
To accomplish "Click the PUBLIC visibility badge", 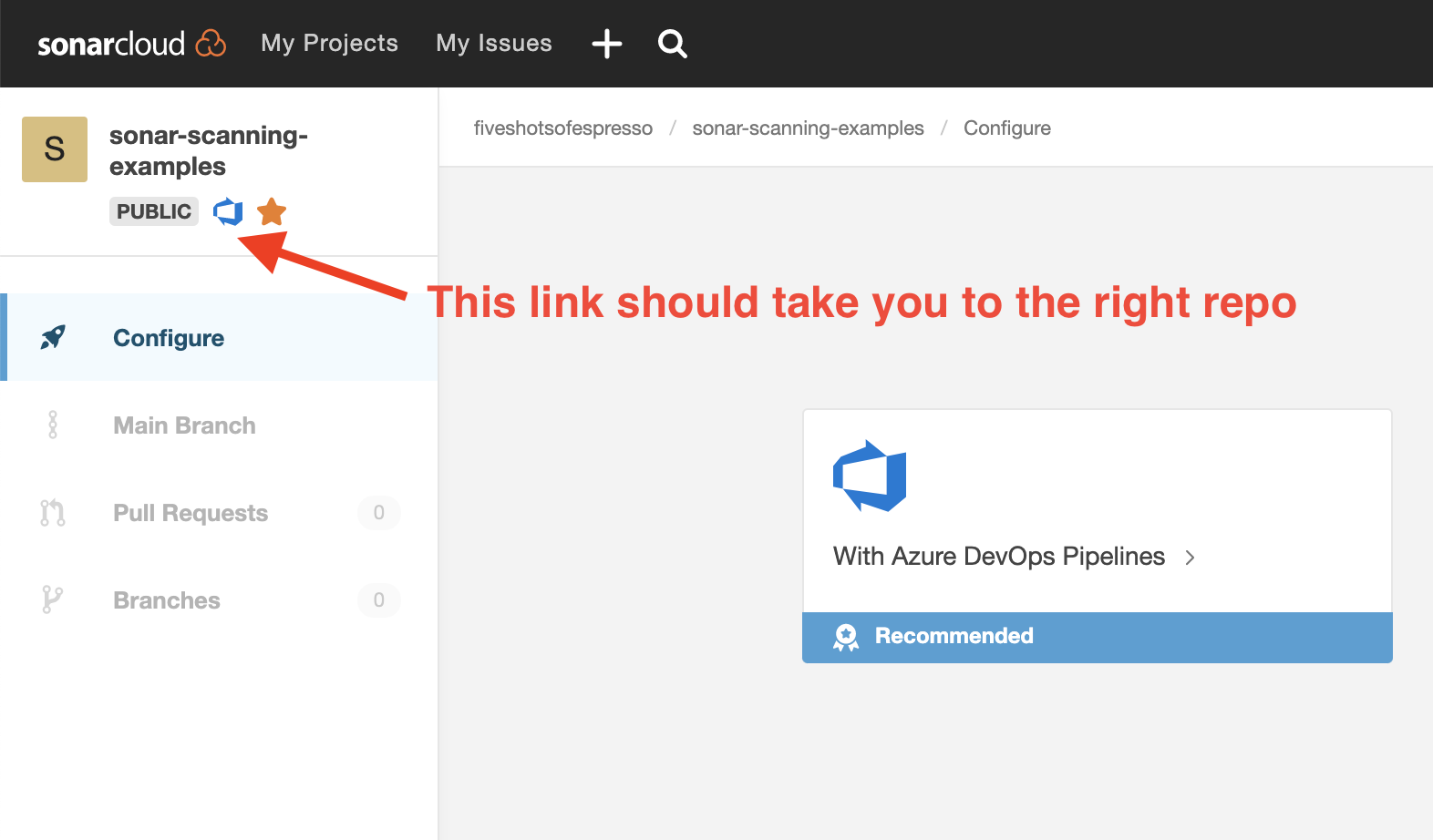I will click(154, 211).
